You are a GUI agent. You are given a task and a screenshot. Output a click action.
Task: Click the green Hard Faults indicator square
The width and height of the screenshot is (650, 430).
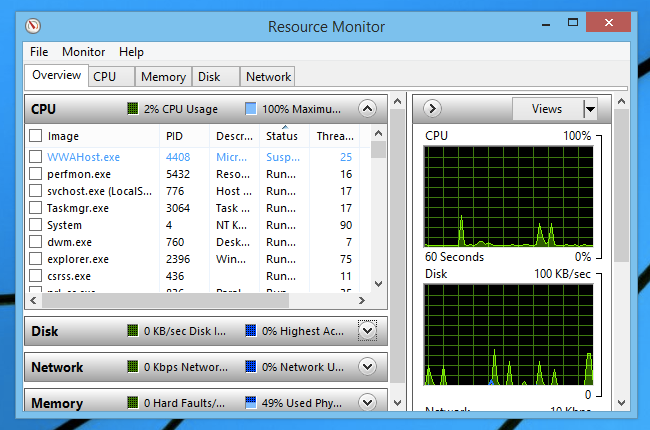pyautogui.click(x=132, y=402)
